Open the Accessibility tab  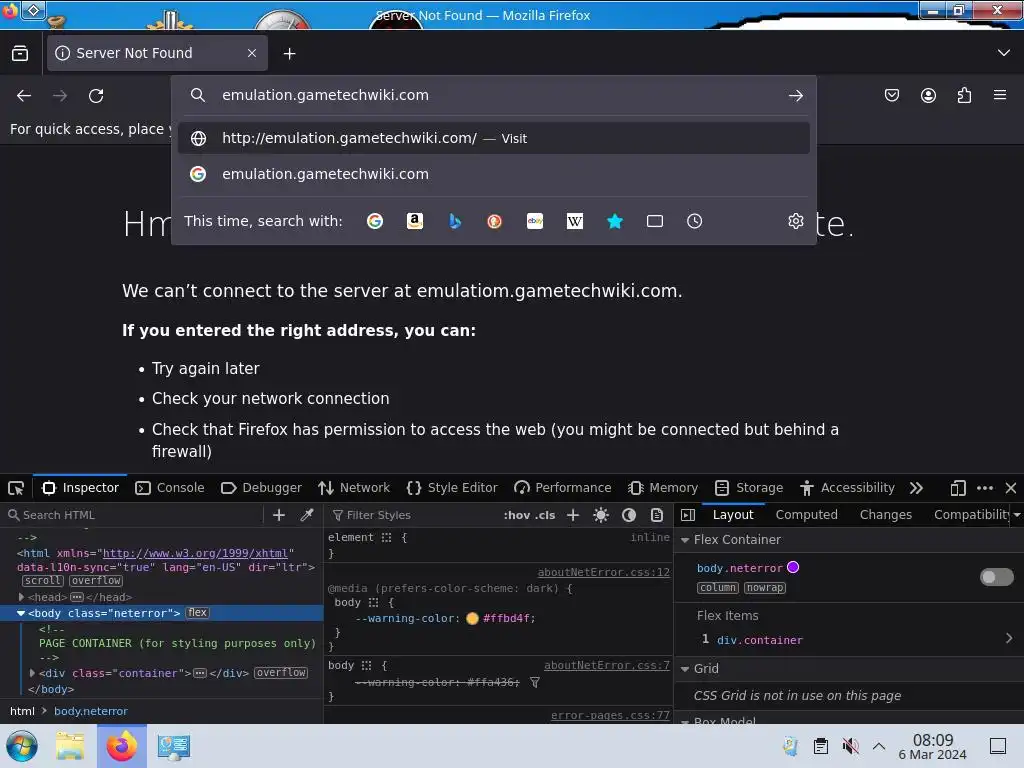click(847, 488)
